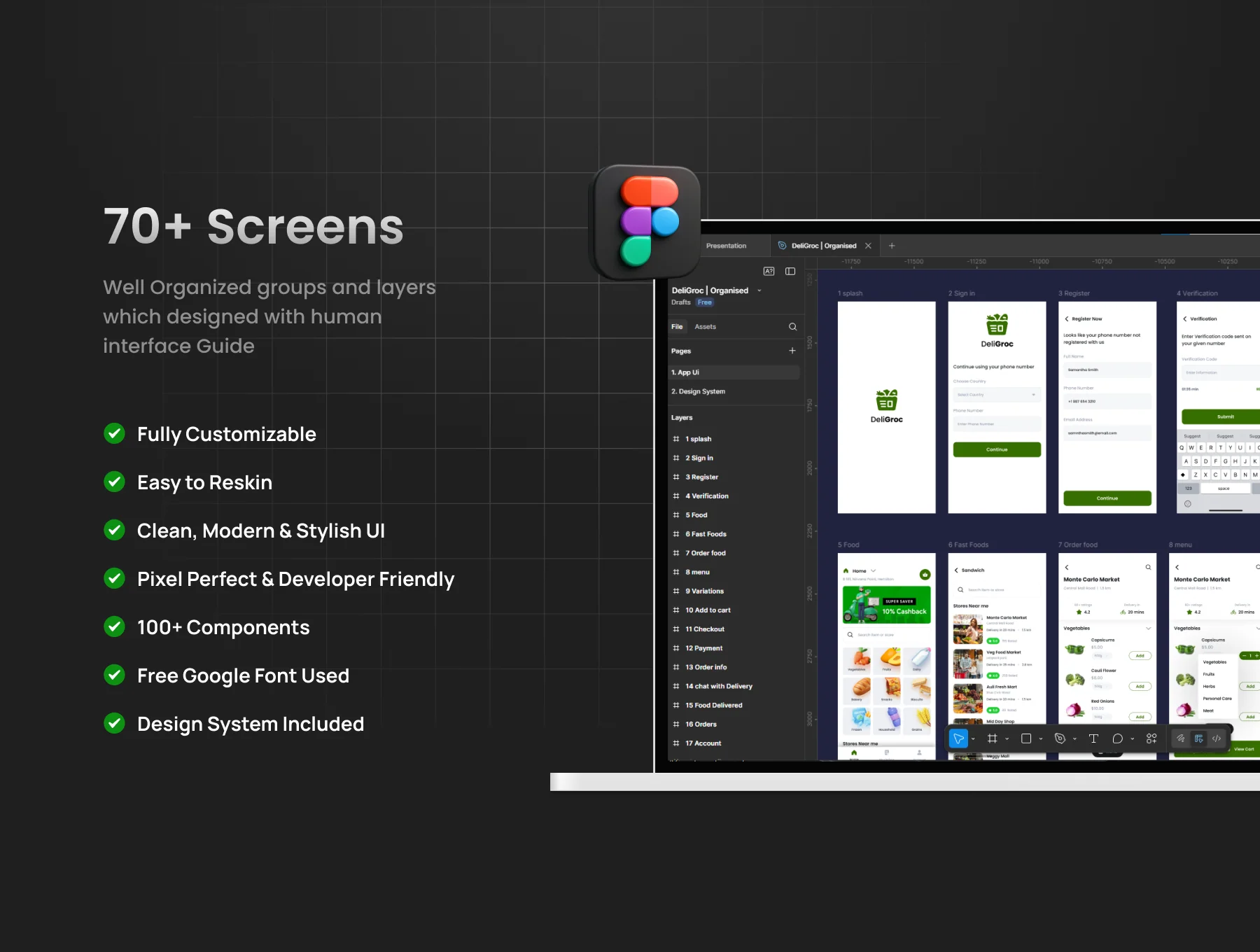Select the Move tool in the bottom toolbar
Viewport: 1260px width, 952px height.
click(958, 738)
